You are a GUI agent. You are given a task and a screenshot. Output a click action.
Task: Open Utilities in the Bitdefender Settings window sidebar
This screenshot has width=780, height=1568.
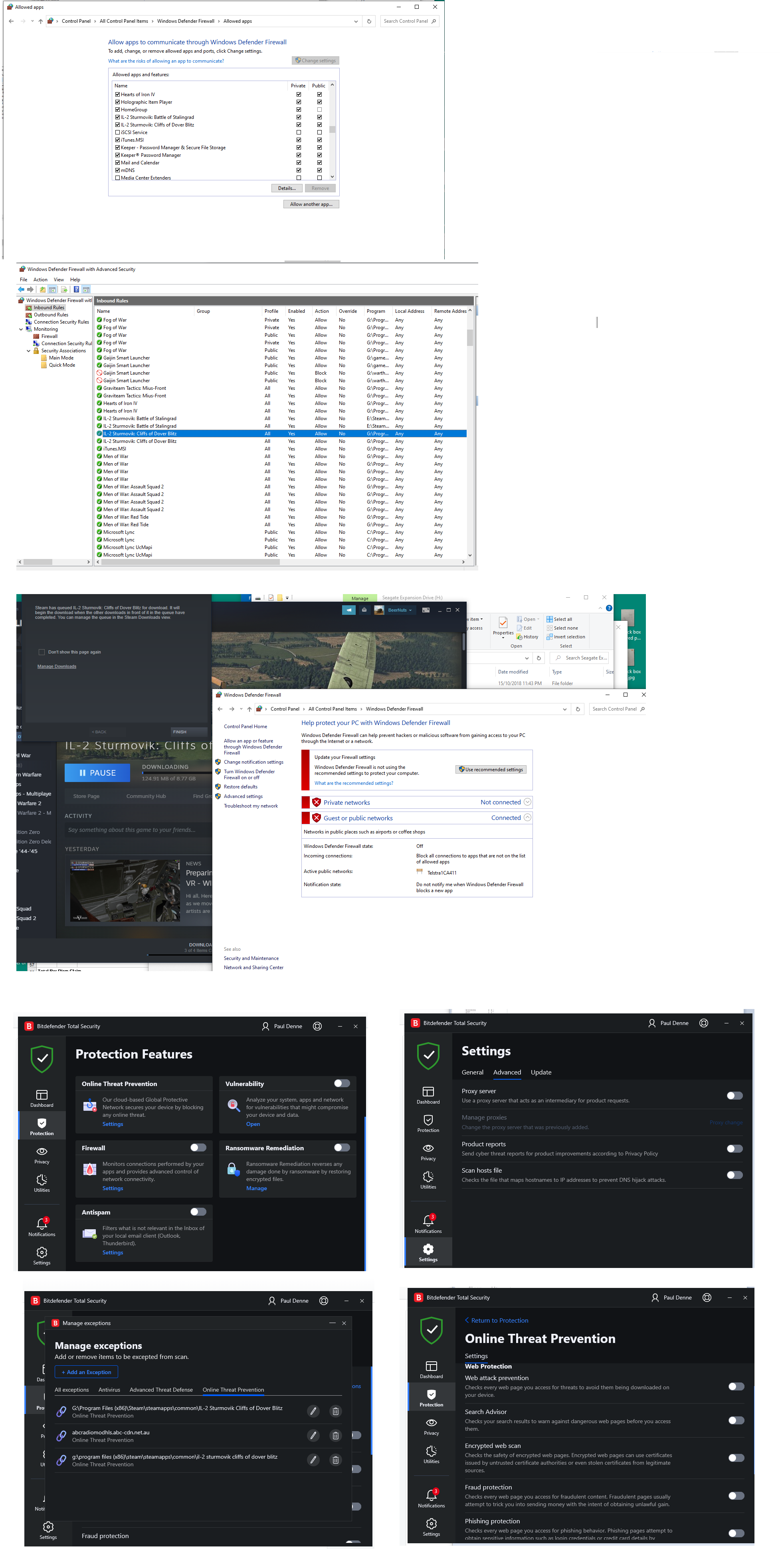428,1180
